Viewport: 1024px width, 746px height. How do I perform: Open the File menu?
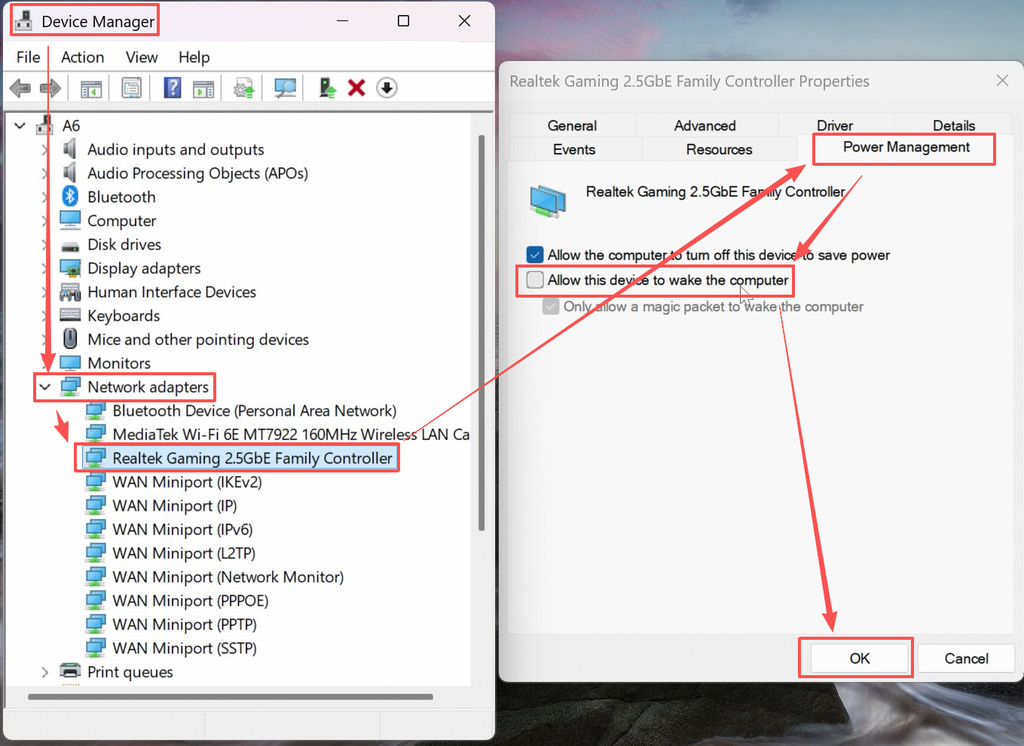[28, 57]
